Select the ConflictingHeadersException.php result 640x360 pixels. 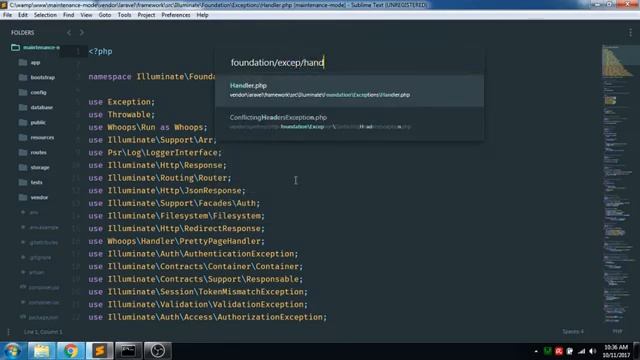(349, 122)
